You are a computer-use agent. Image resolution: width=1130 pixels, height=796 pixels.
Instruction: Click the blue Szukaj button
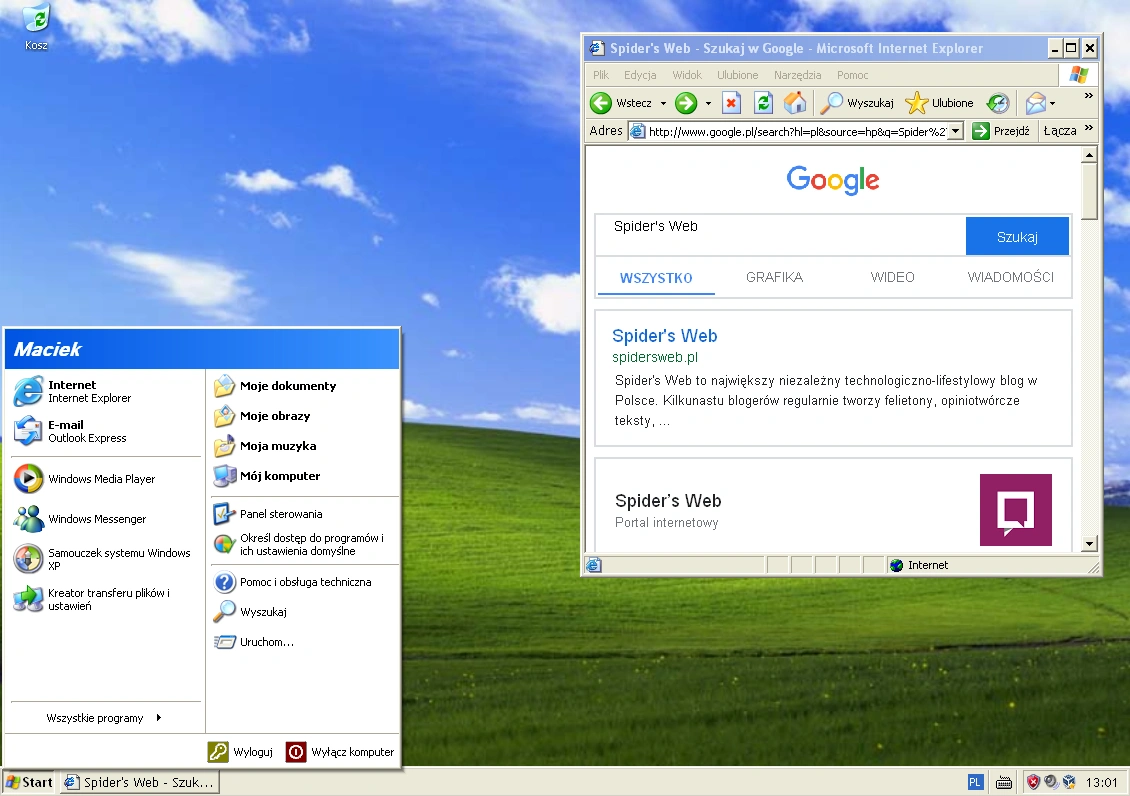pos(1017,236)
